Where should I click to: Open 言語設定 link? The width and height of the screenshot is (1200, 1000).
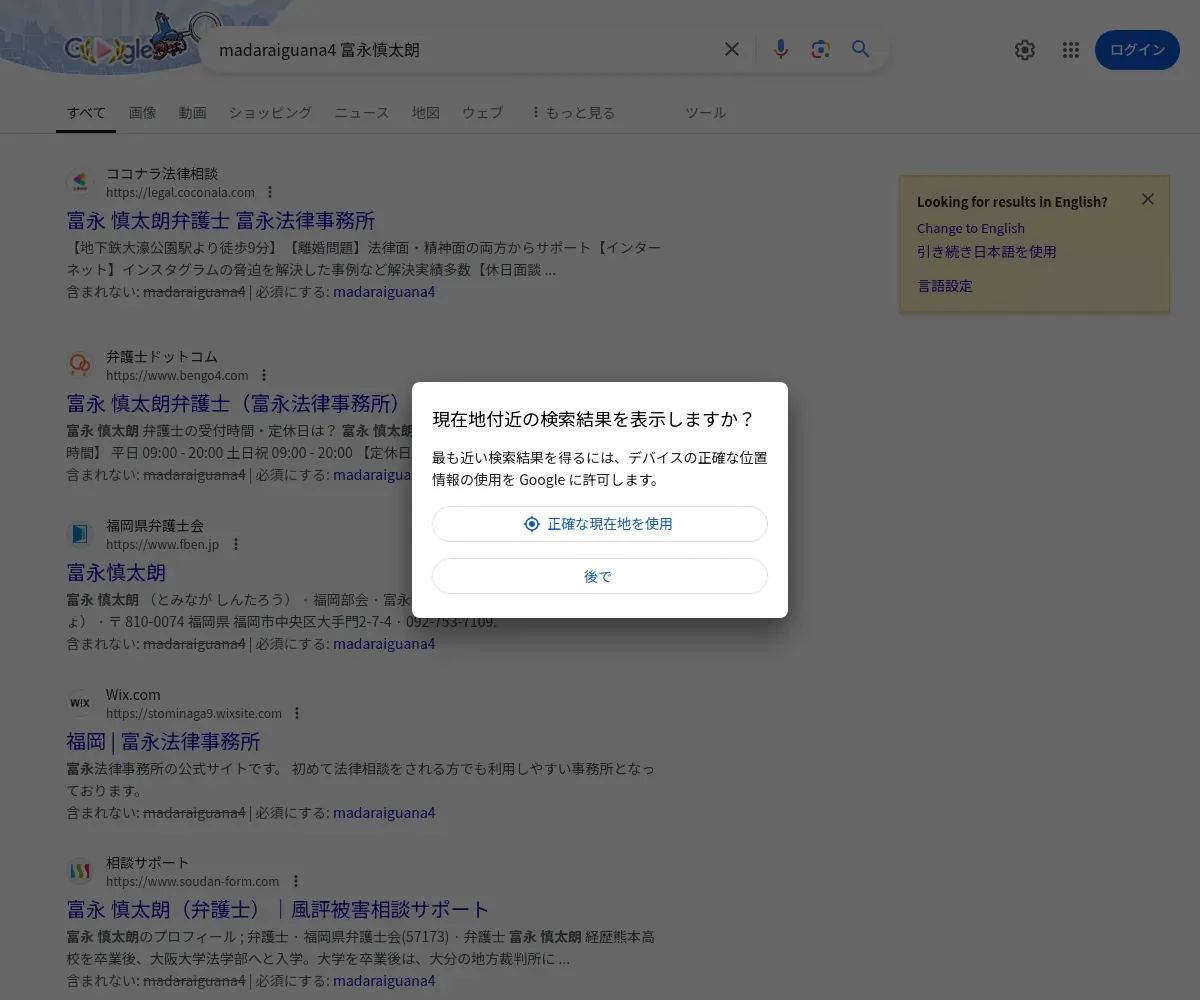[x=945, y=286]
